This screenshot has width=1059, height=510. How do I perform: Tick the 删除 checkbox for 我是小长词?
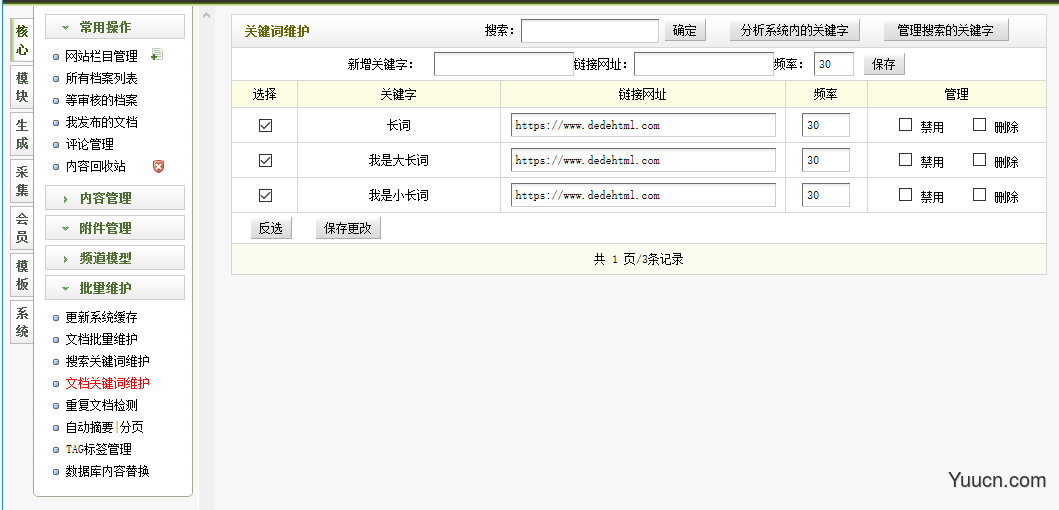979,195
